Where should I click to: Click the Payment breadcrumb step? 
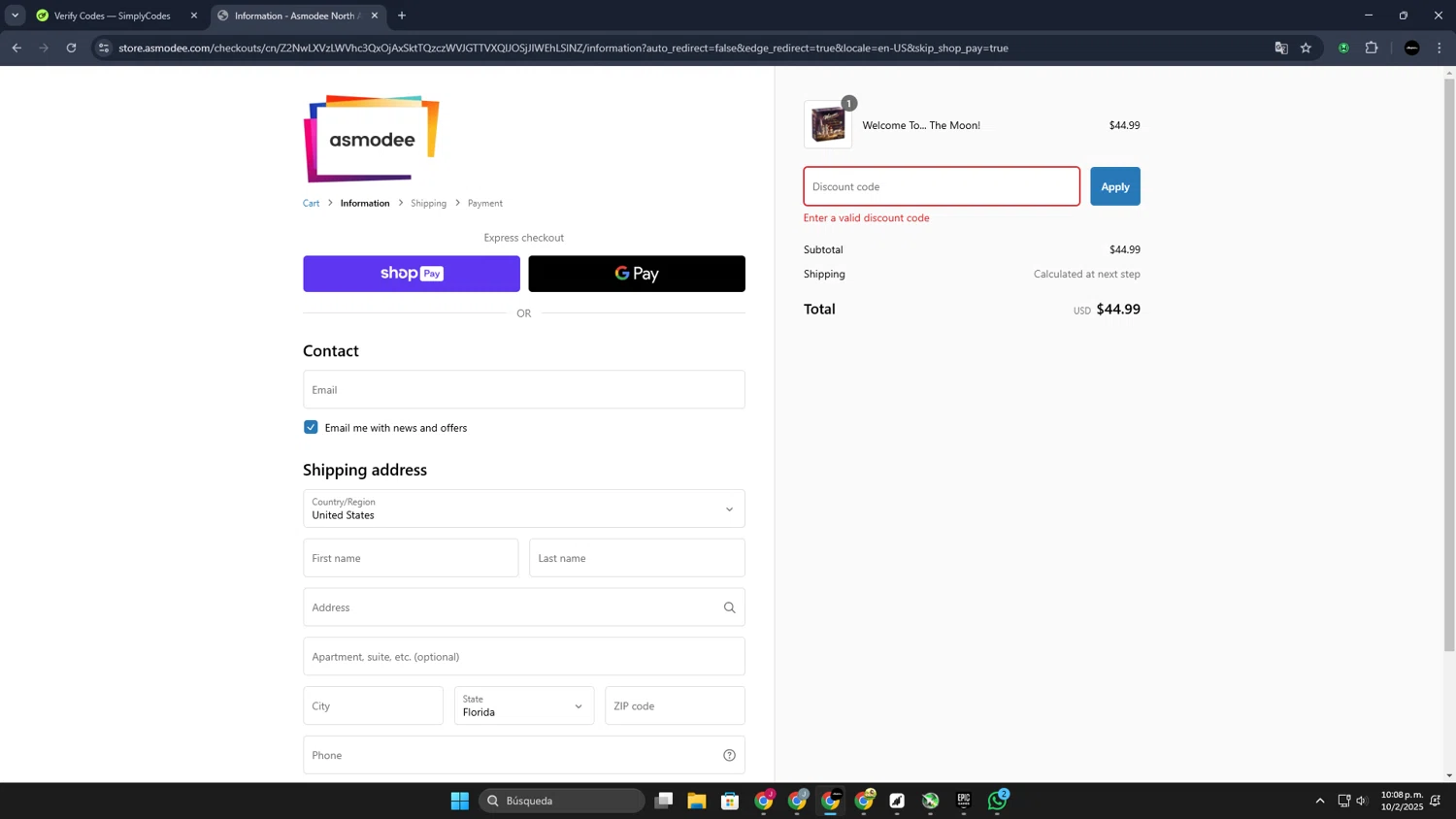(x=485, y=203)
